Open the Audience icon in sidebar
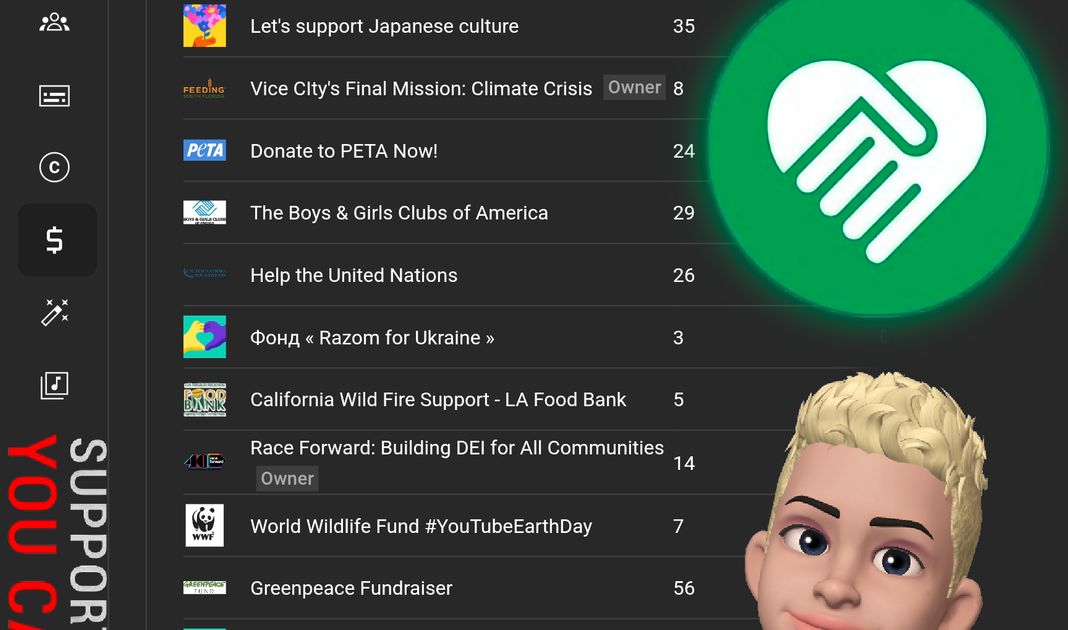Screen dimensions: 1068x630 (x=54, y=22)
